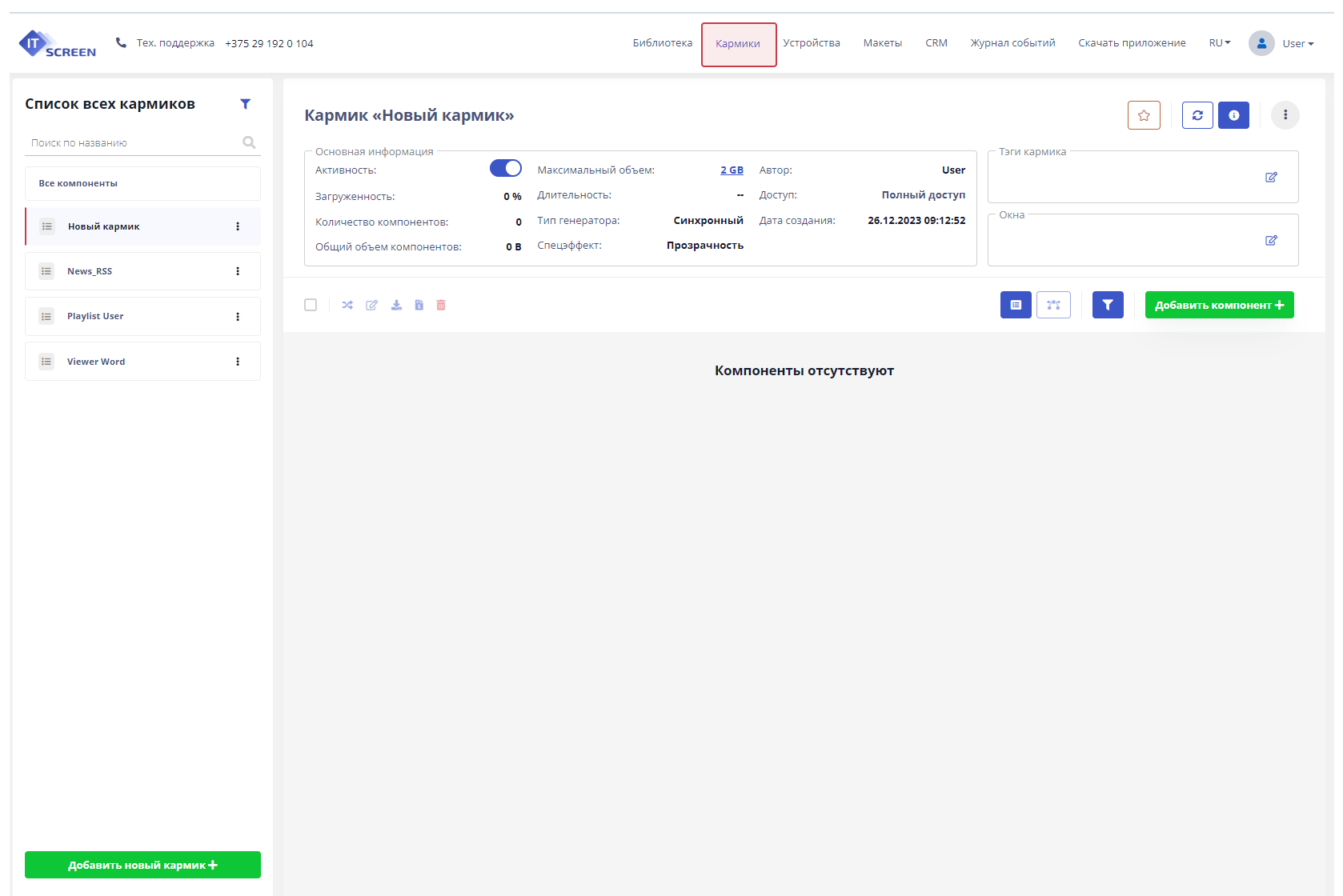
Task: Check the select-all components checkbox
Action: tap(311, 305)
